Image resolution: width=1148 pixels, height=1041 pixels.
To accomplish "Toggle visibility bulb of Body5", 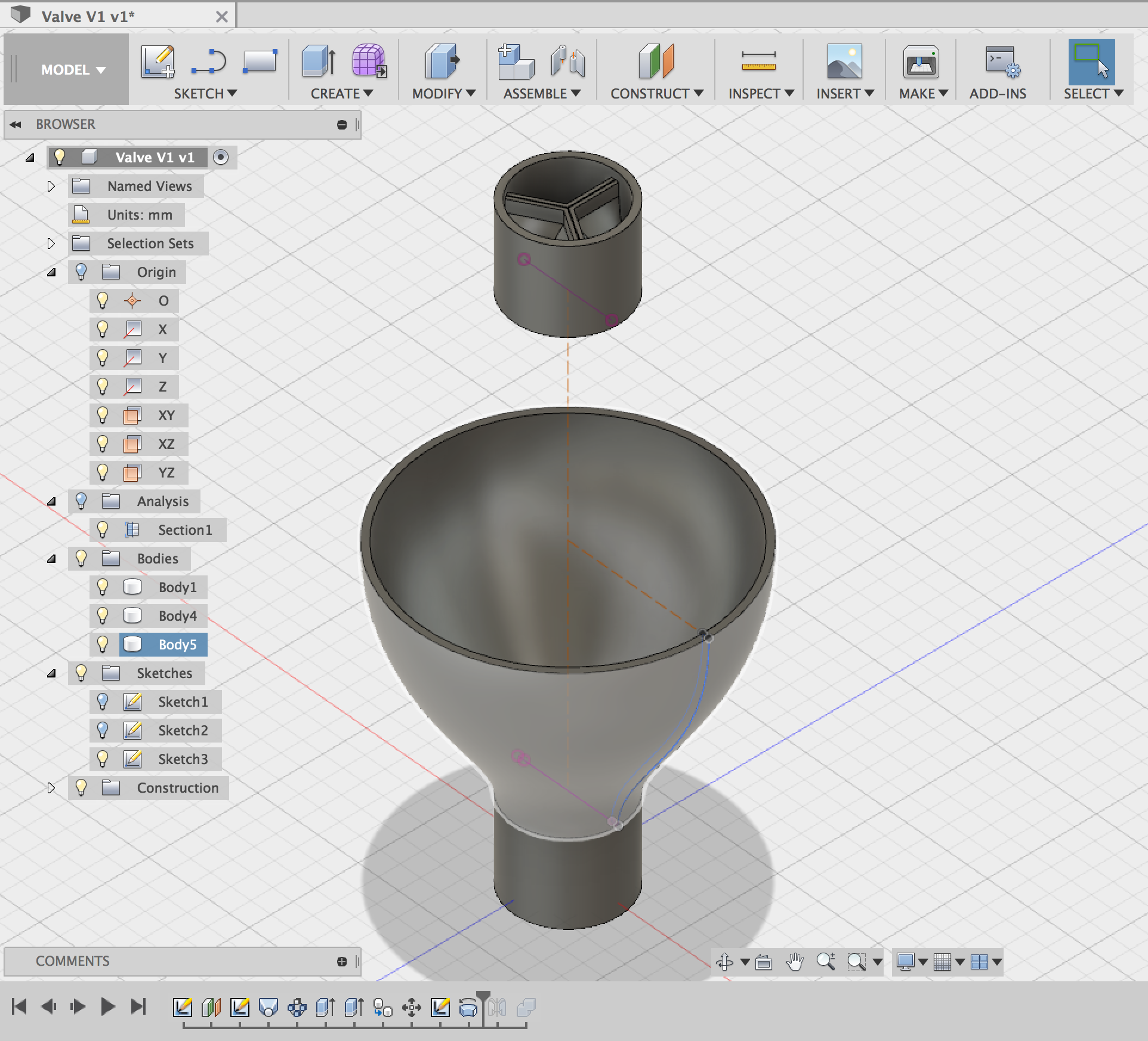I will tap(103, 645).
